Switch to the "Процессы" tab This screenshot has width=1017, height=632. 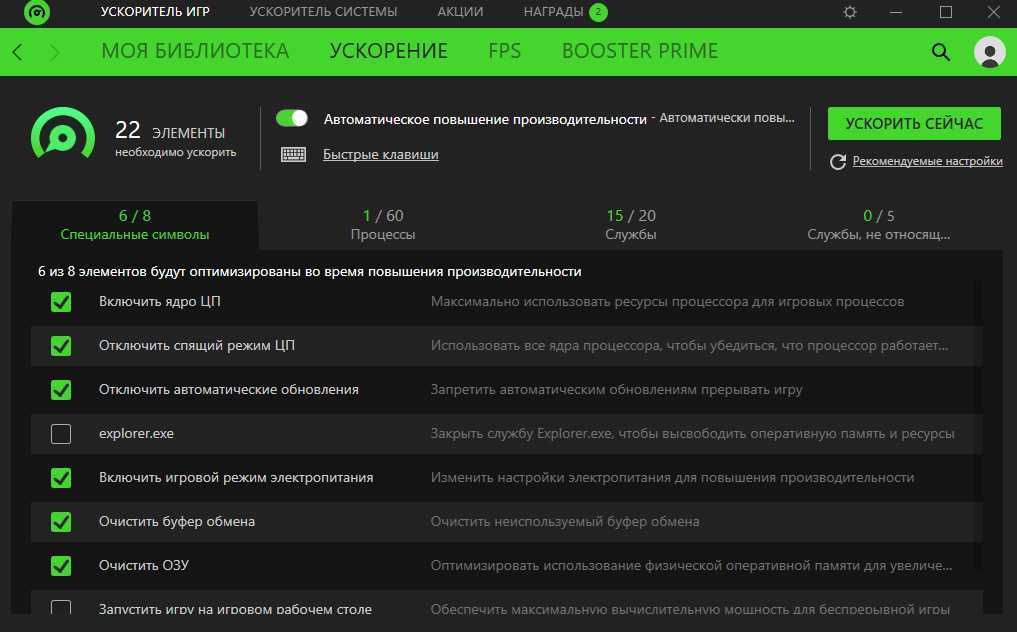[383, 225]
